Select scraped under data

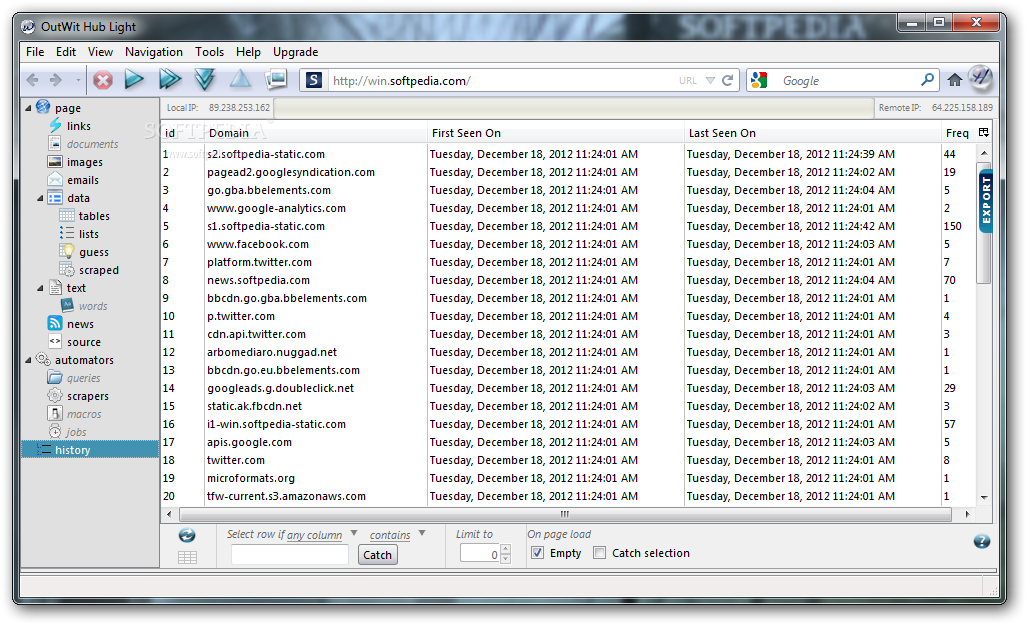(98, 270)
